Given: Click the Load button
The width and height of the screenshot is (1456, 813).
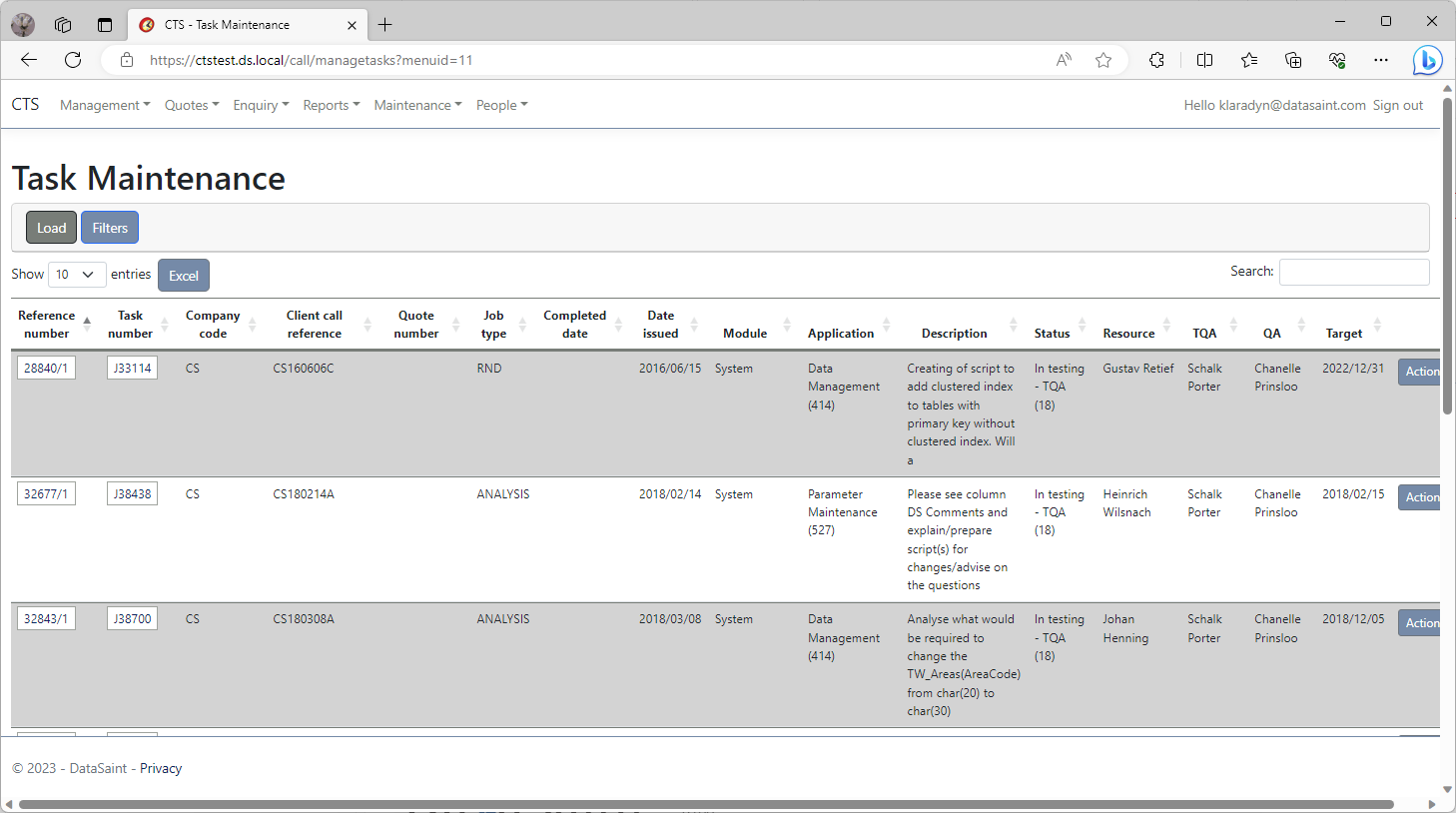Looking at the screenshot, I should pos(51,228).
